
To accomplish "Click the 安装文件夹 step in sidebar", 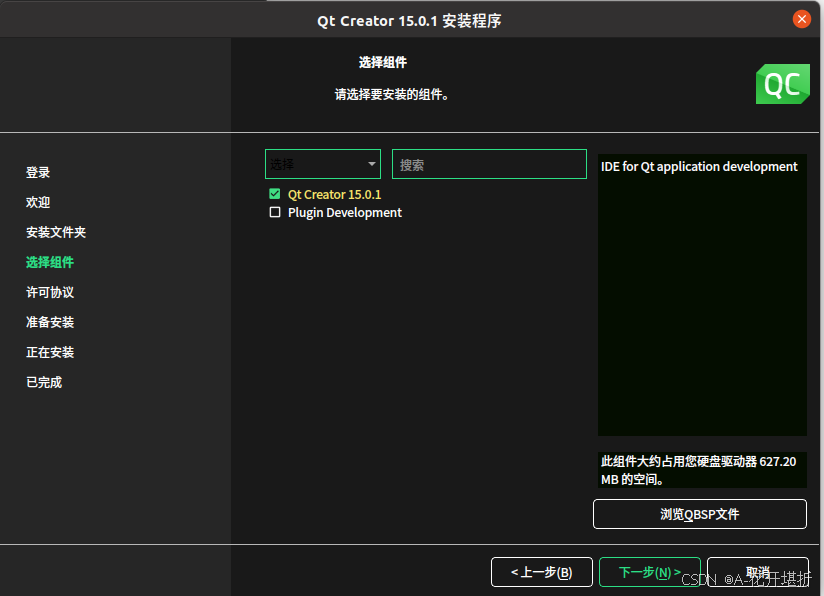I will [x=56, y=232].
